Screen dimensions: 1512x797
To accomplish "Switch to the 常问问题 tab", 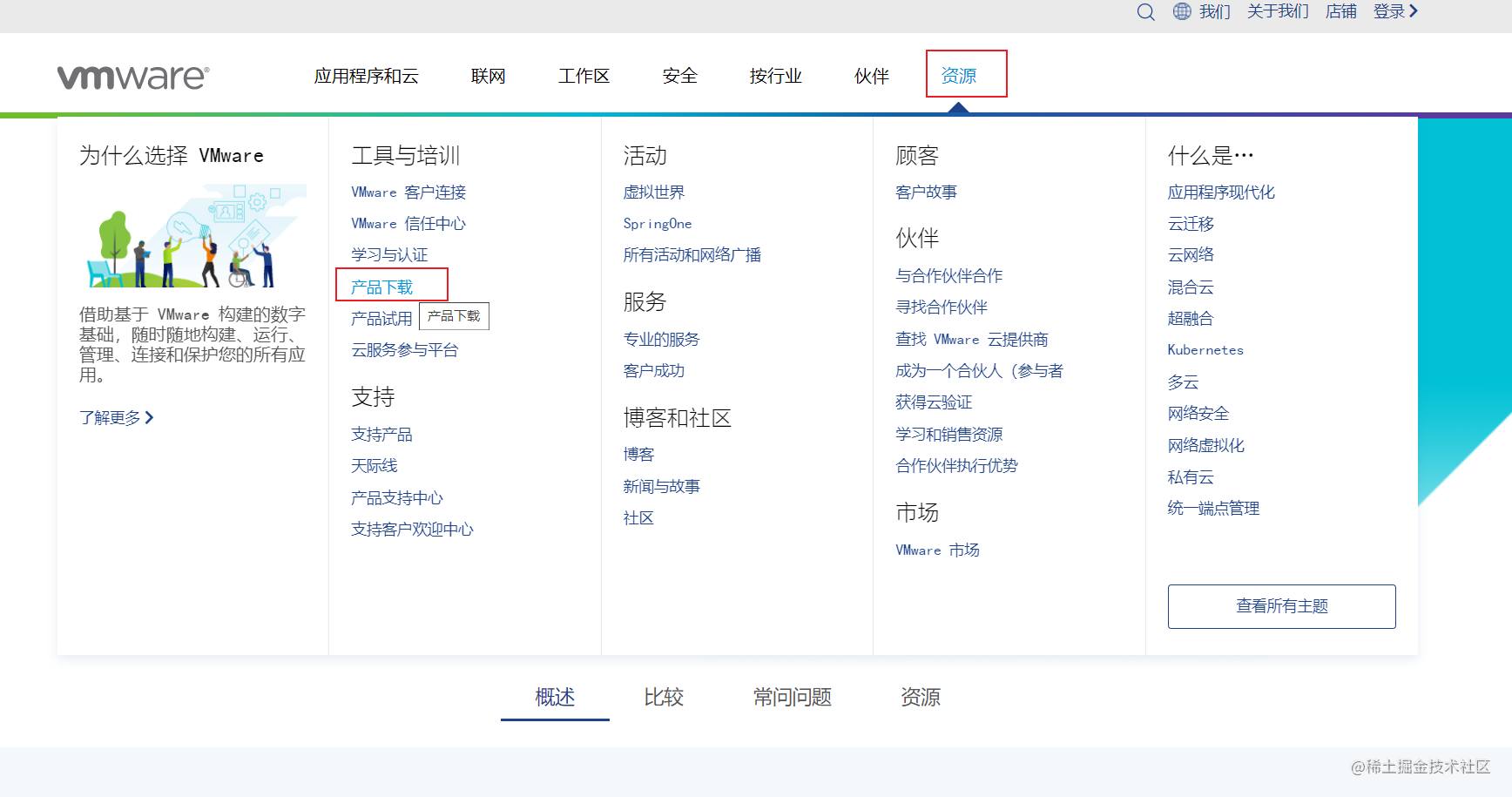I will [793, 698].
